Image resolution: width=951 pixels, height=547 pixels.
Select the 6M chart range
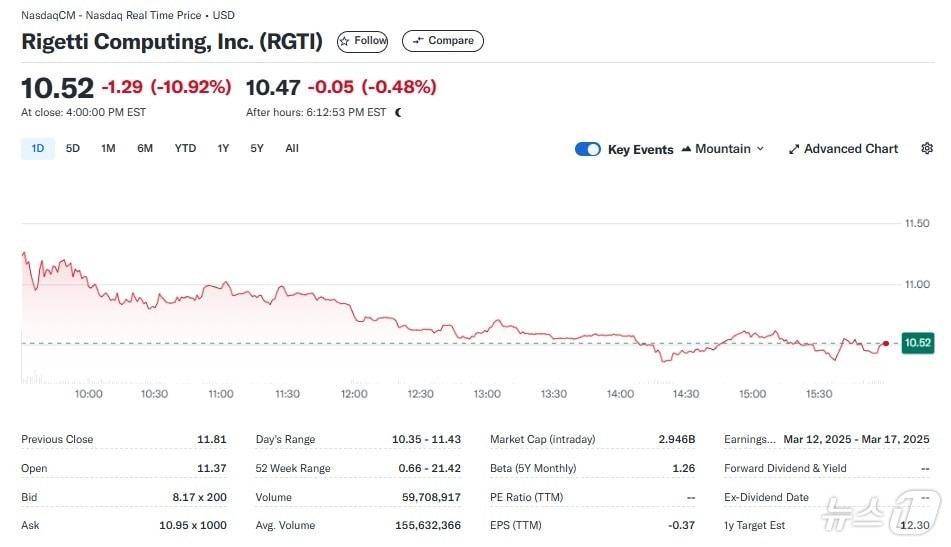click(x=145, y=149)
